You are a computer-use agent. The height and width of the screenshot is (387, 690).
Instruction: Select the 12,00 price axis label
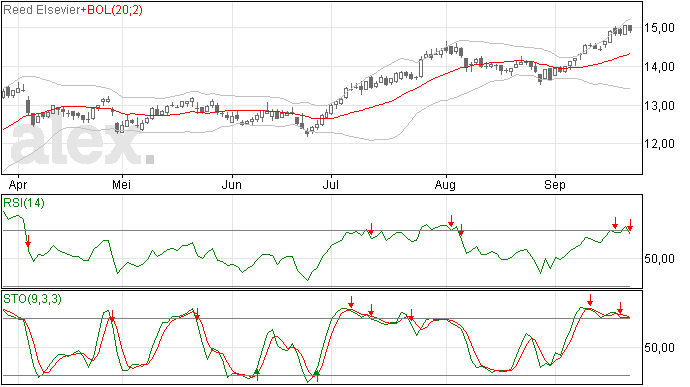[x=659, y=144]
